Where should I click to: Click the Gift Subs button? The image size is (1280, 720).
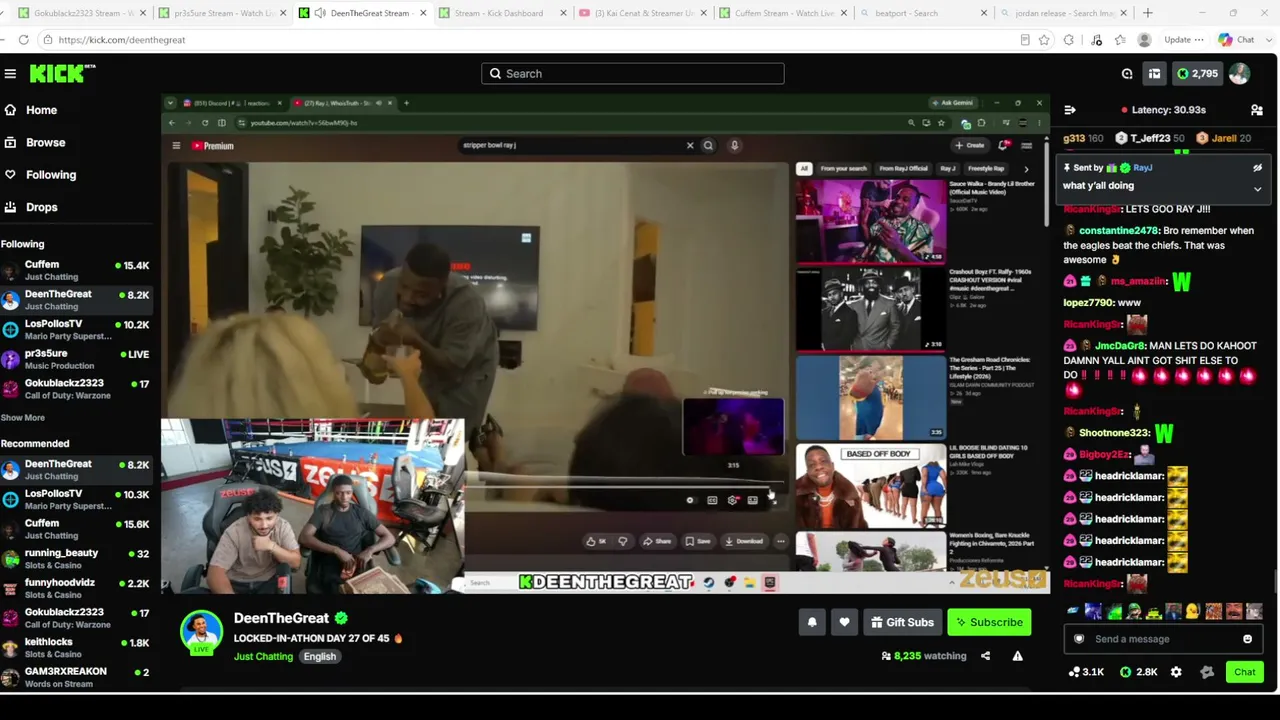point(902,622)
